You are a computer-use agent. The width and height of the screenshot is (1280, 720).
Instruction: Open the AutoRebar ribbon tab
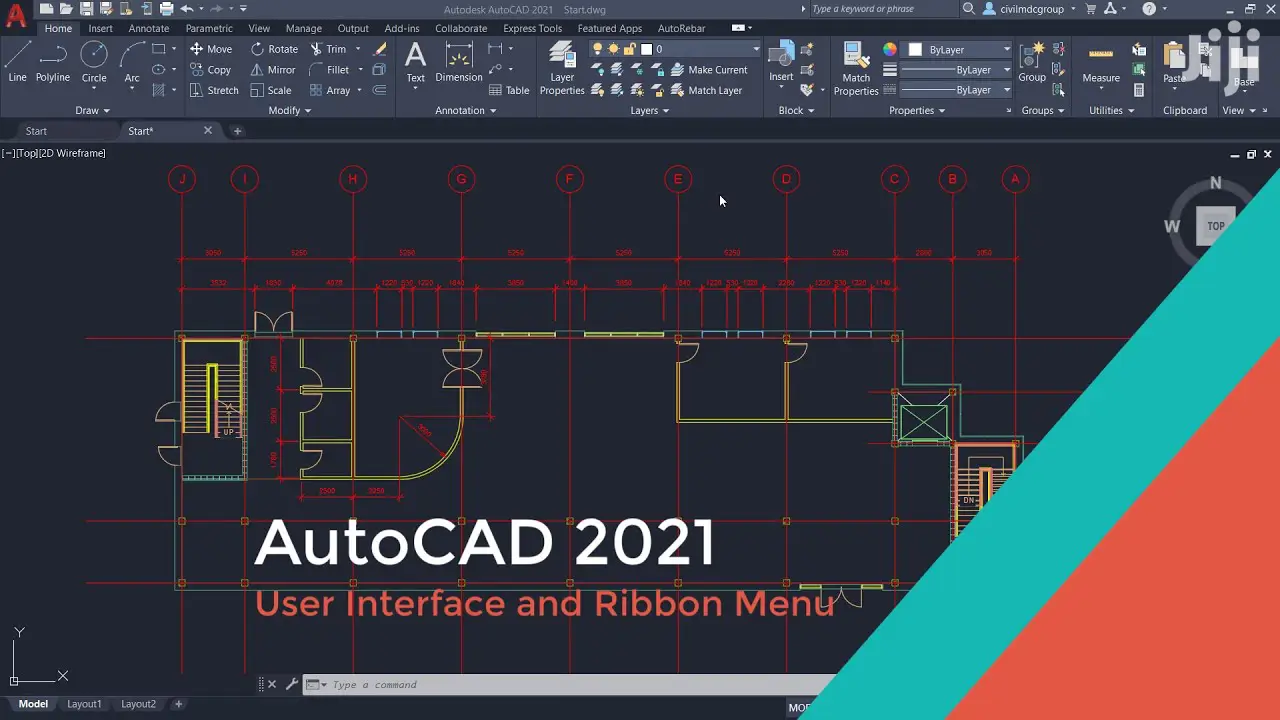pos(682,28)
